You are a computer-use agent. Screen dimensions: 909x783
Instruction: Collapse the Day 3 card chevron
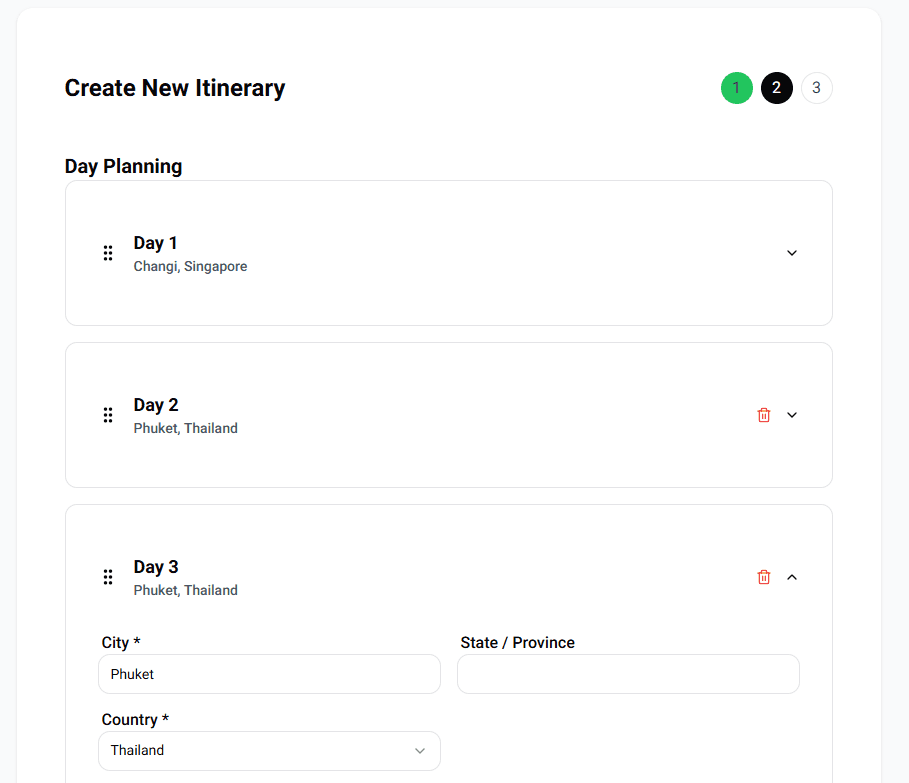792,577
